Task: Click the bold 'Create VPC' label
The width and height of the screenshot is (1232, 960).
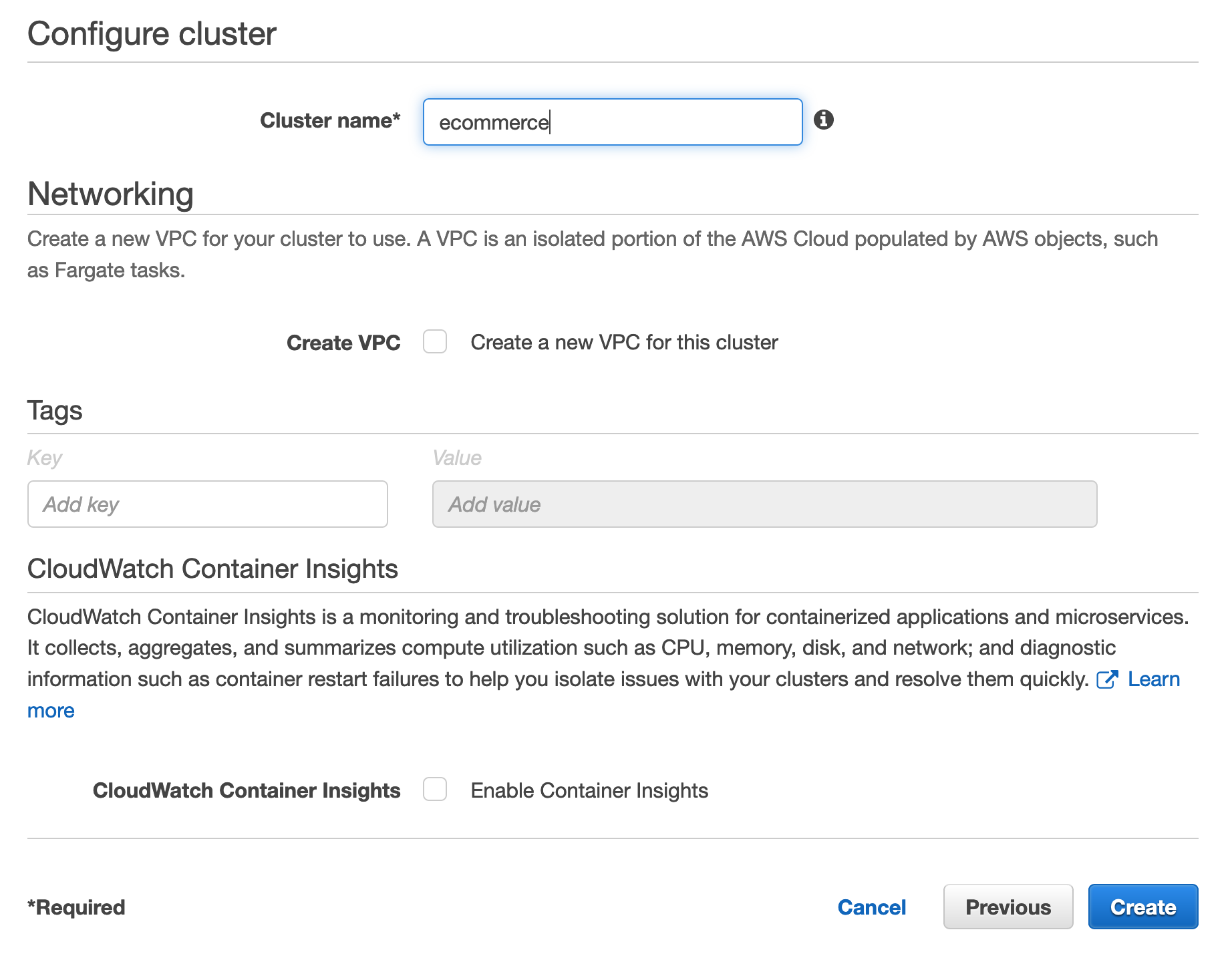Action: point(343,343)
